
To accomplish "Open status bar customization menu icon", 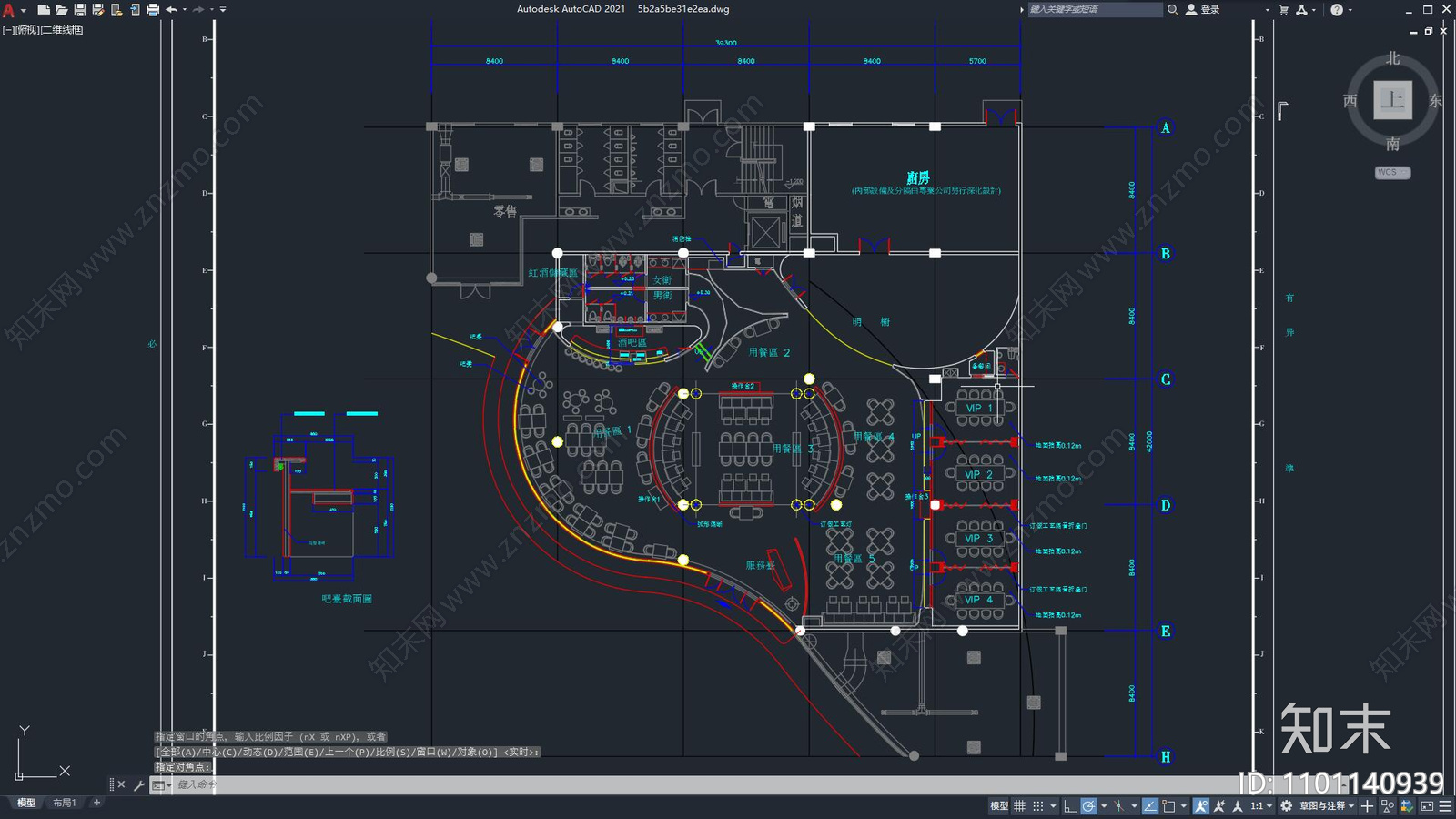I will coord(1445,806).
